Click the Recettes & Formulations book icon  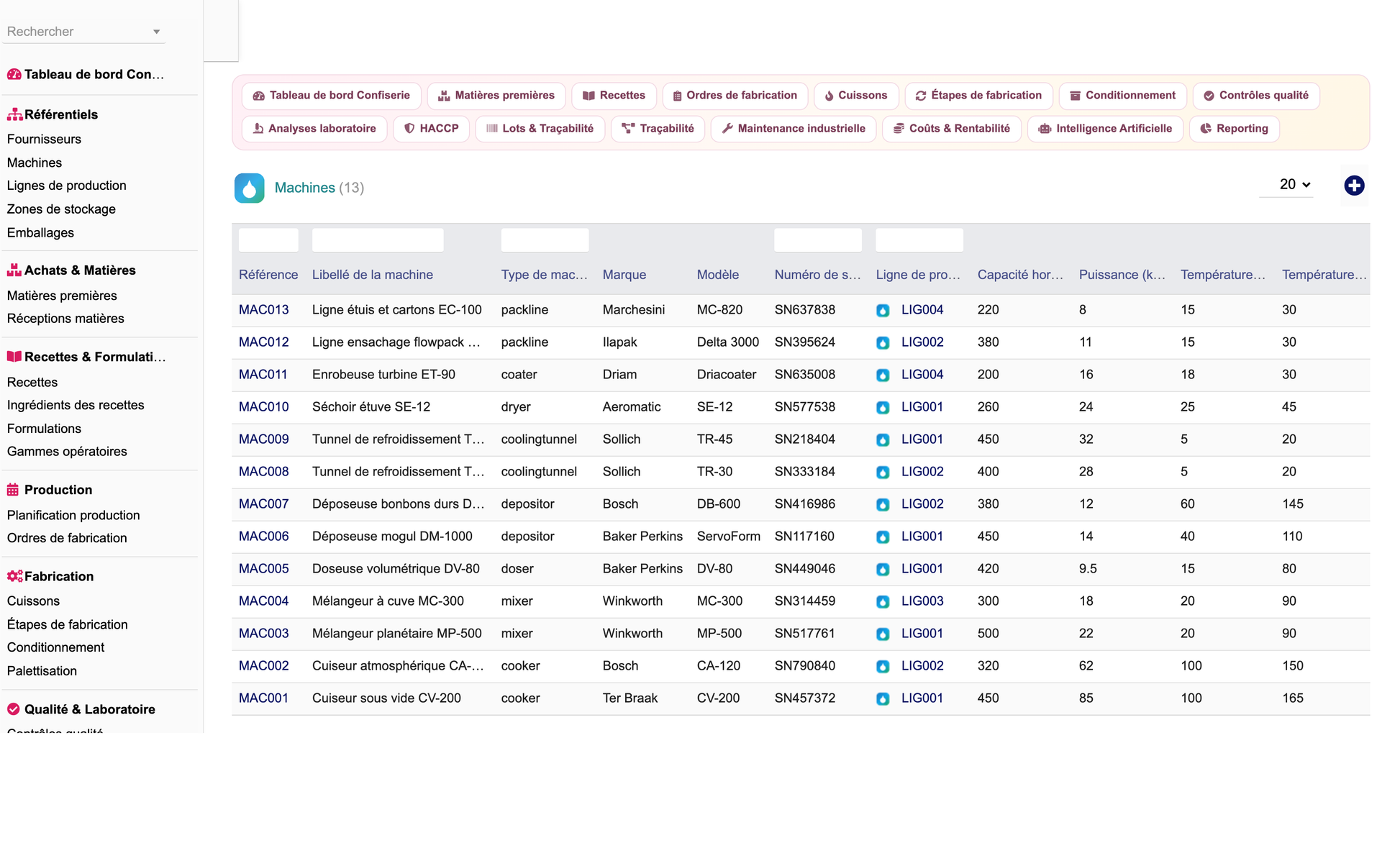pos(14,357)
